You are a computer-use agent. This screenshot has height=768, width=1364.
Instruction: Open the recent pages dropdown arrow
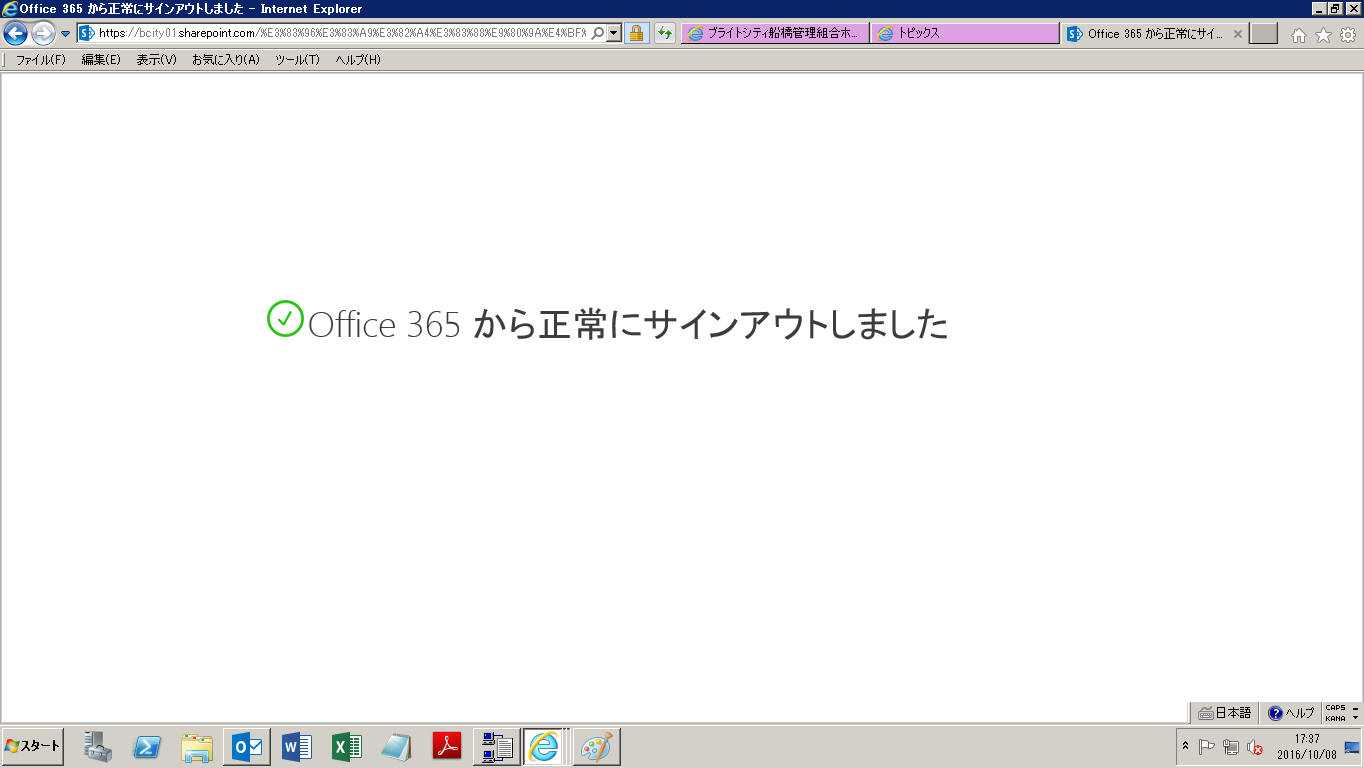click(x=66, y=34)
